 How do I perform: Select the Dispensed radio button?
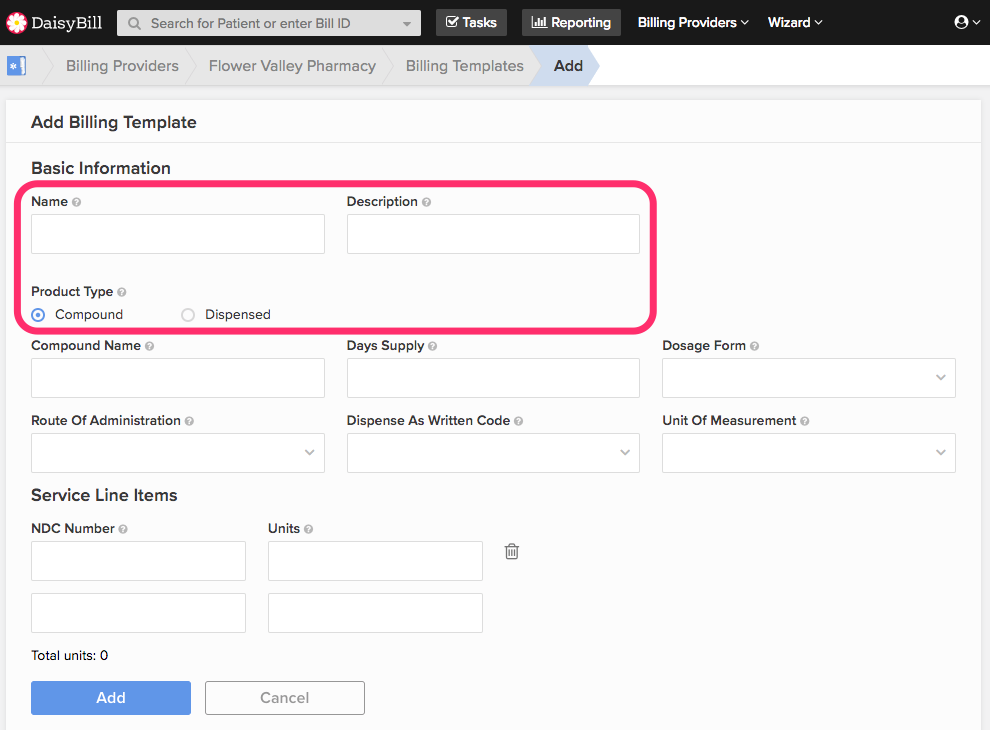click(188, 314)
